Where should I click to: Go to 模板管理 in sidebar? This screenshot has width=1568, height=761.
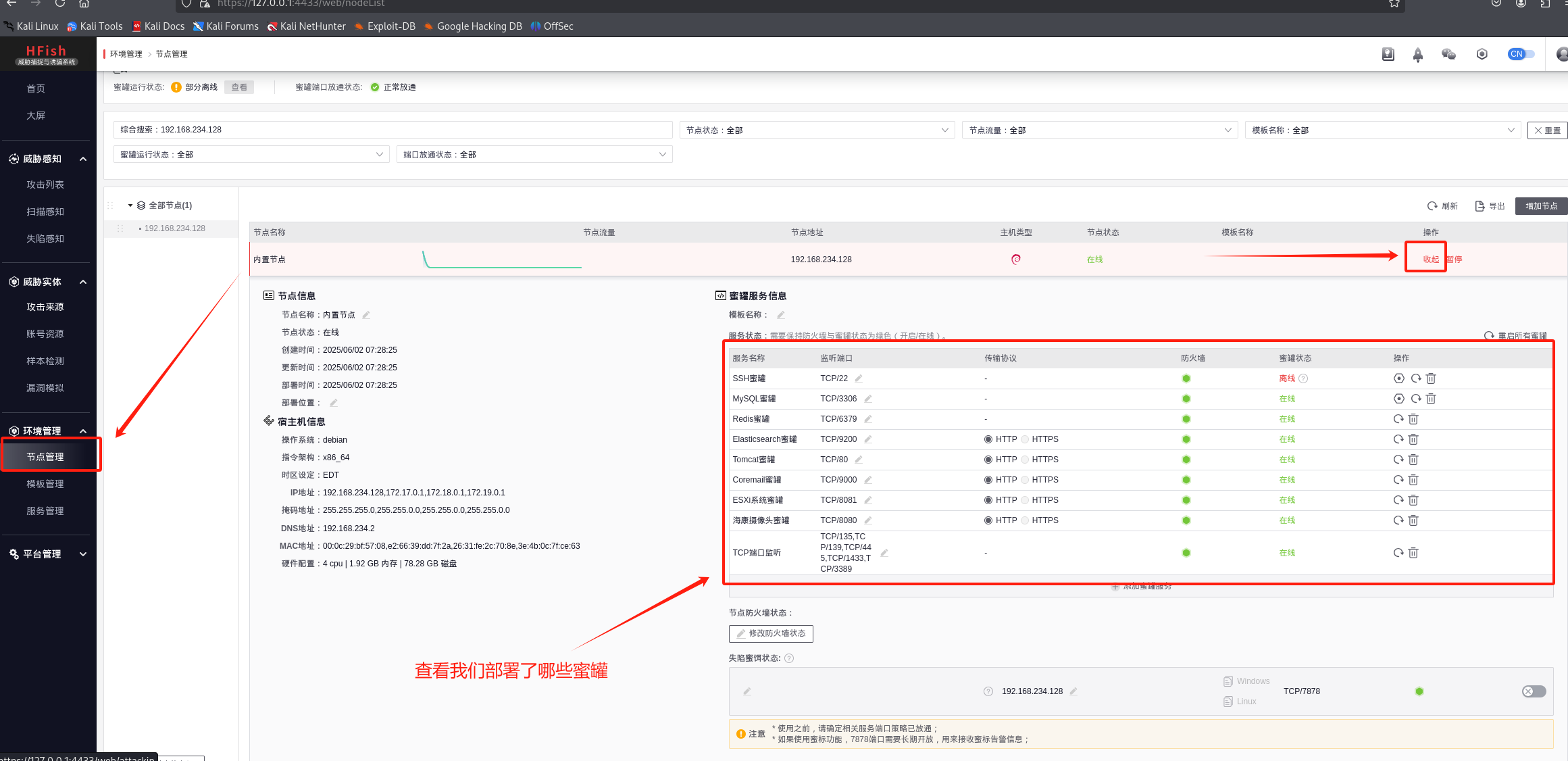(45, 484)
